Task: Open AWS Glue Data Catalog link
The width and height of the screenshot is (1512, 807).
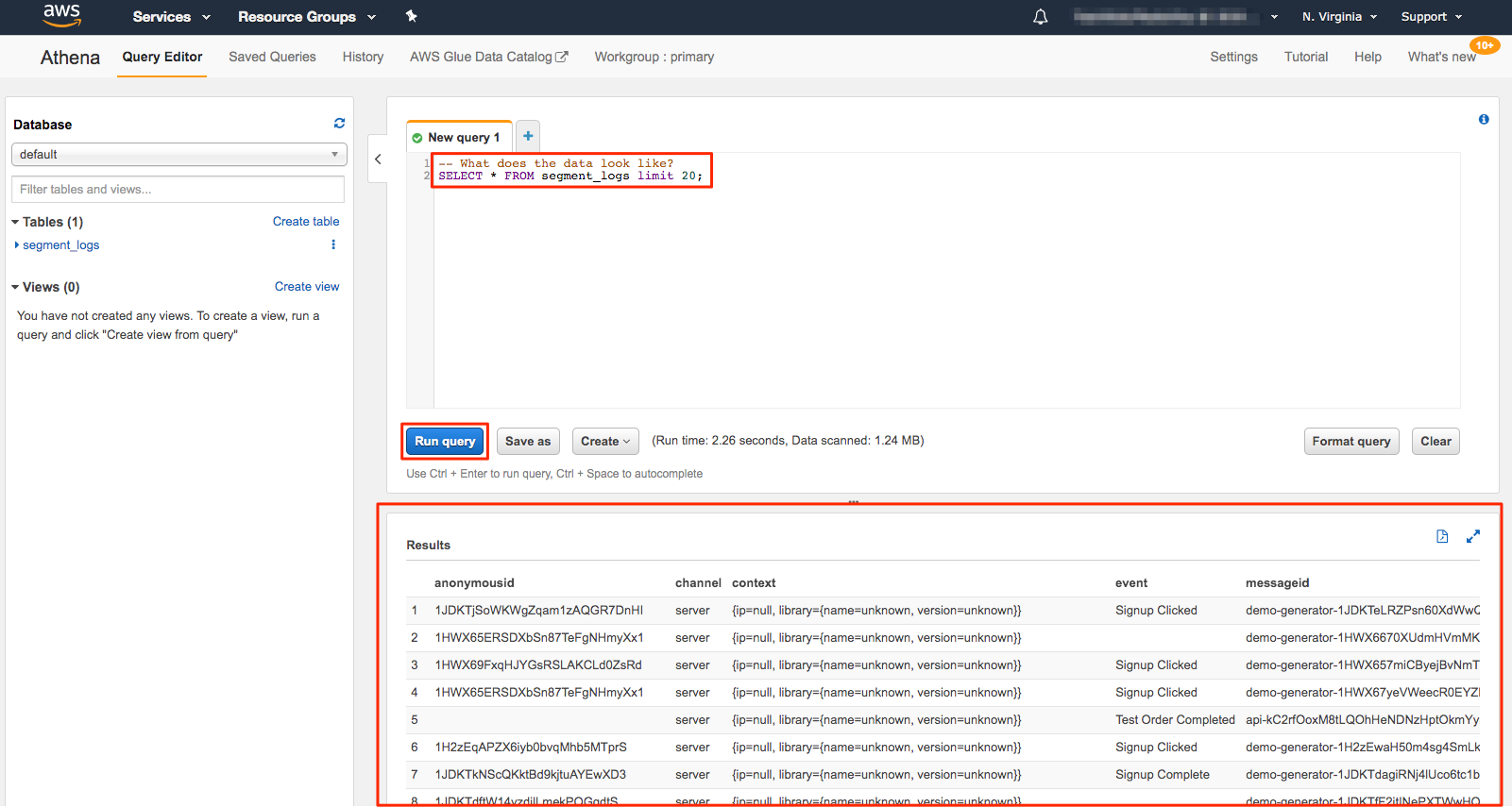Action: point(489,57)
